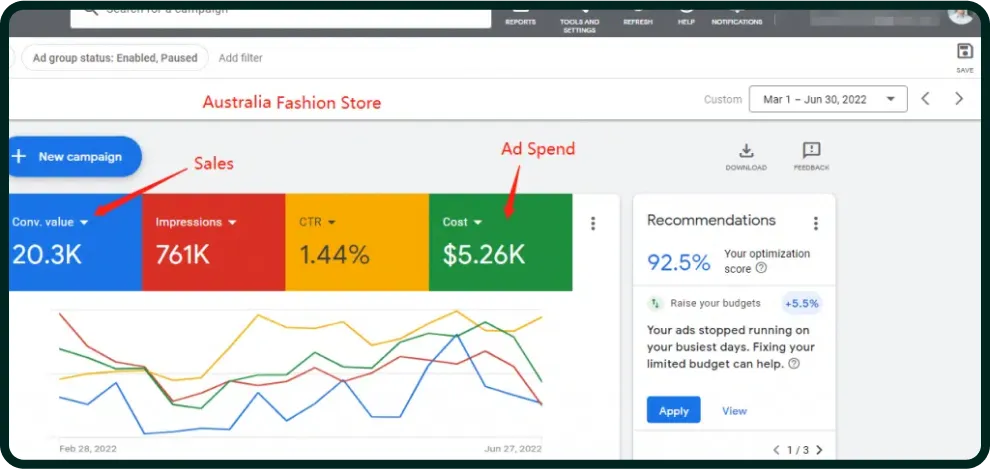Click the +5.5% score uplift badge

[x=802, y=304]
